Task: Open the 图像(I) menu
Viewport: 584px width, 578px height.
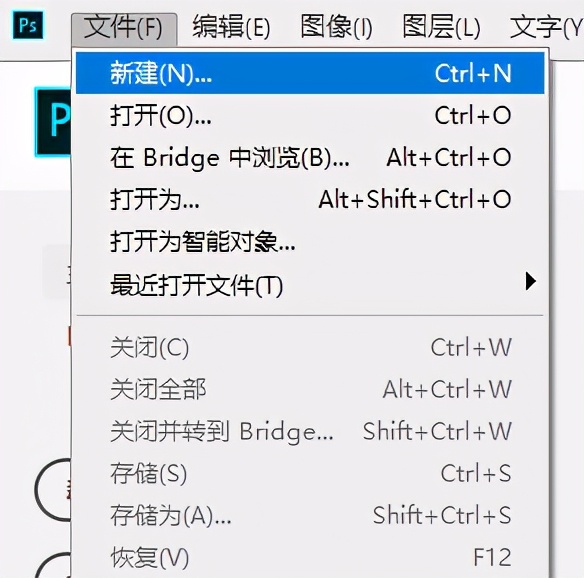Action: pos(336,28)
